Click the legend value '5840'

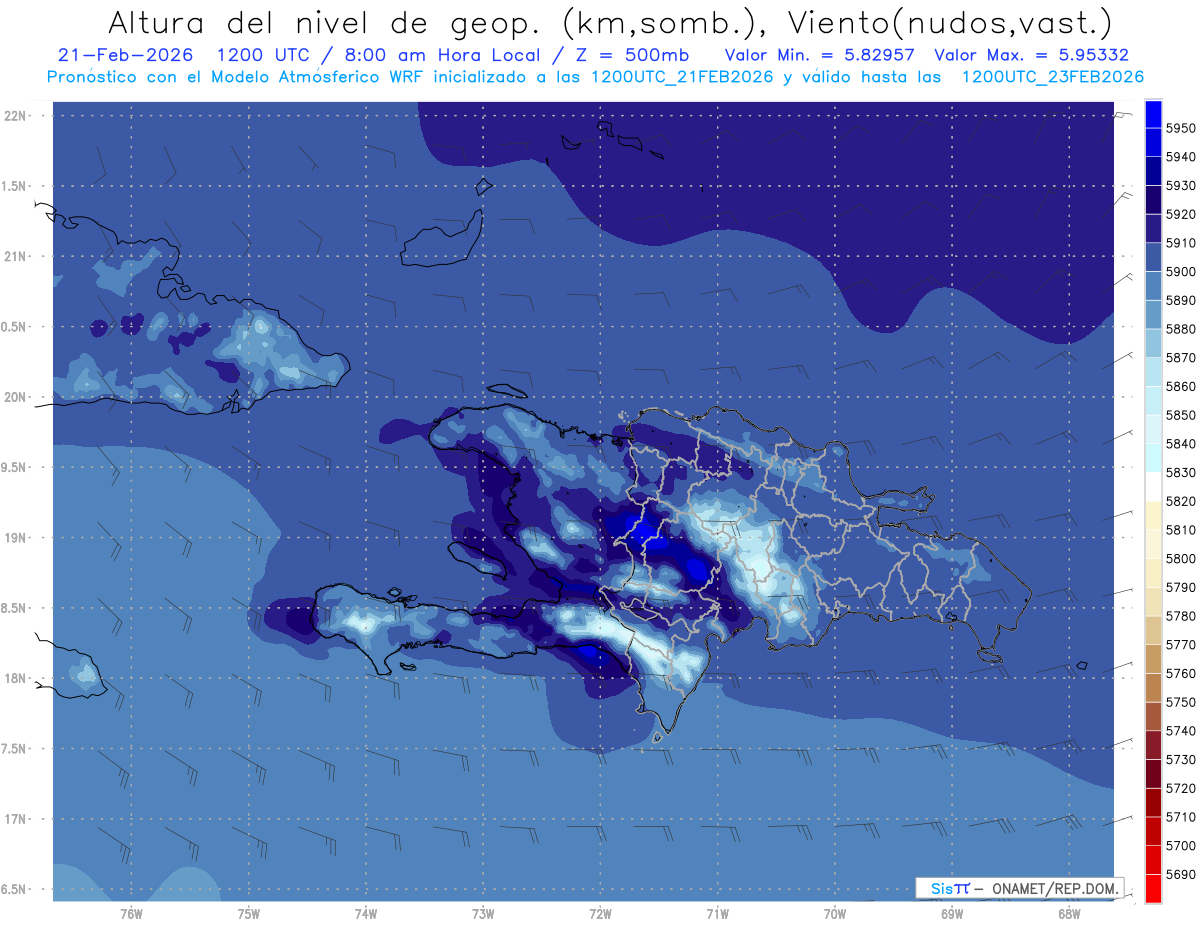1181,444
